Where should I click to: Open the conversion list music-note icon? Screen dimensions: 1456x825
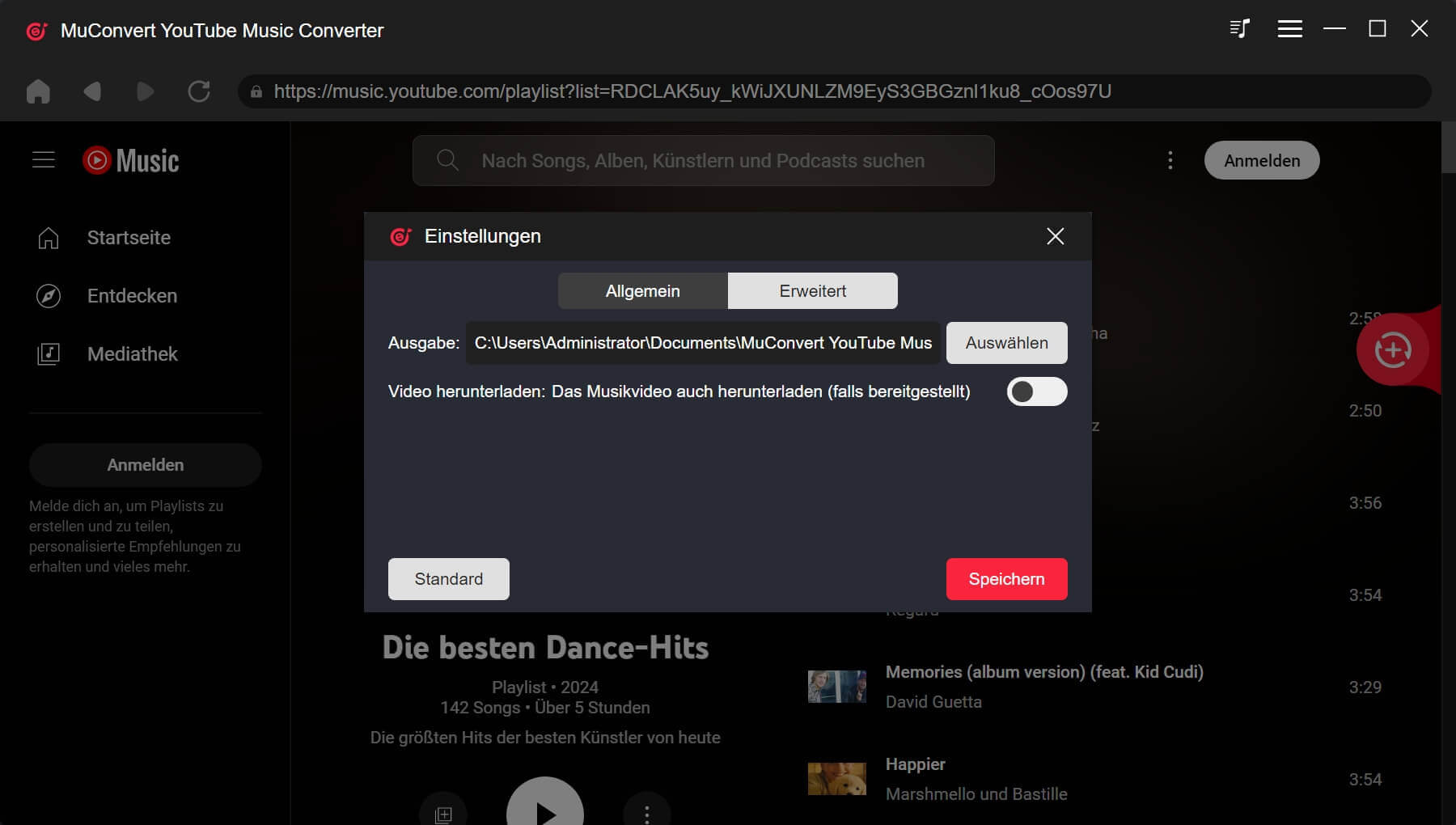point(1240,29)
